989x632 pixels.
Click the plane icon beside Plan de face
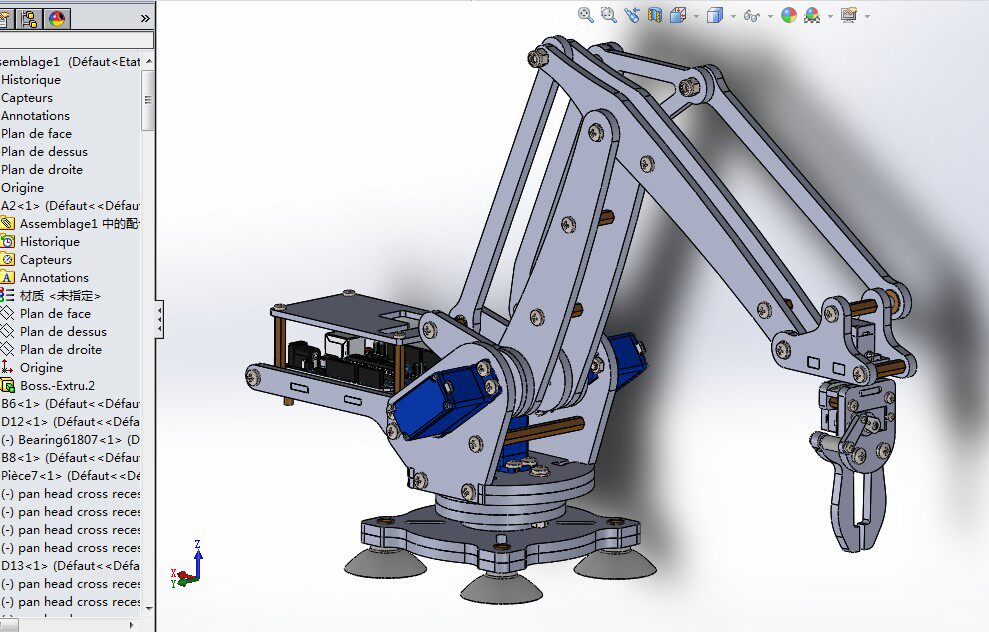coord(8,313)
